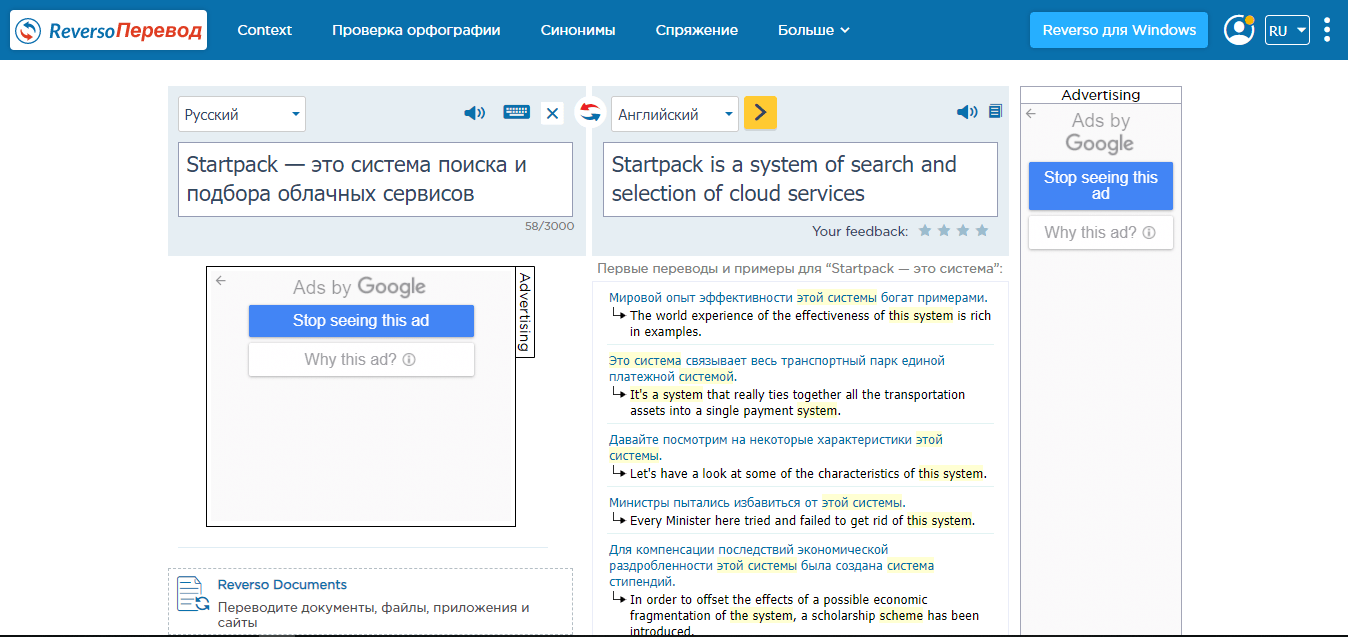Image resolution: width=1348 pixels, height=637 pixels.
Task: Open the Context menu item
Action: click(x=265, y=30)
